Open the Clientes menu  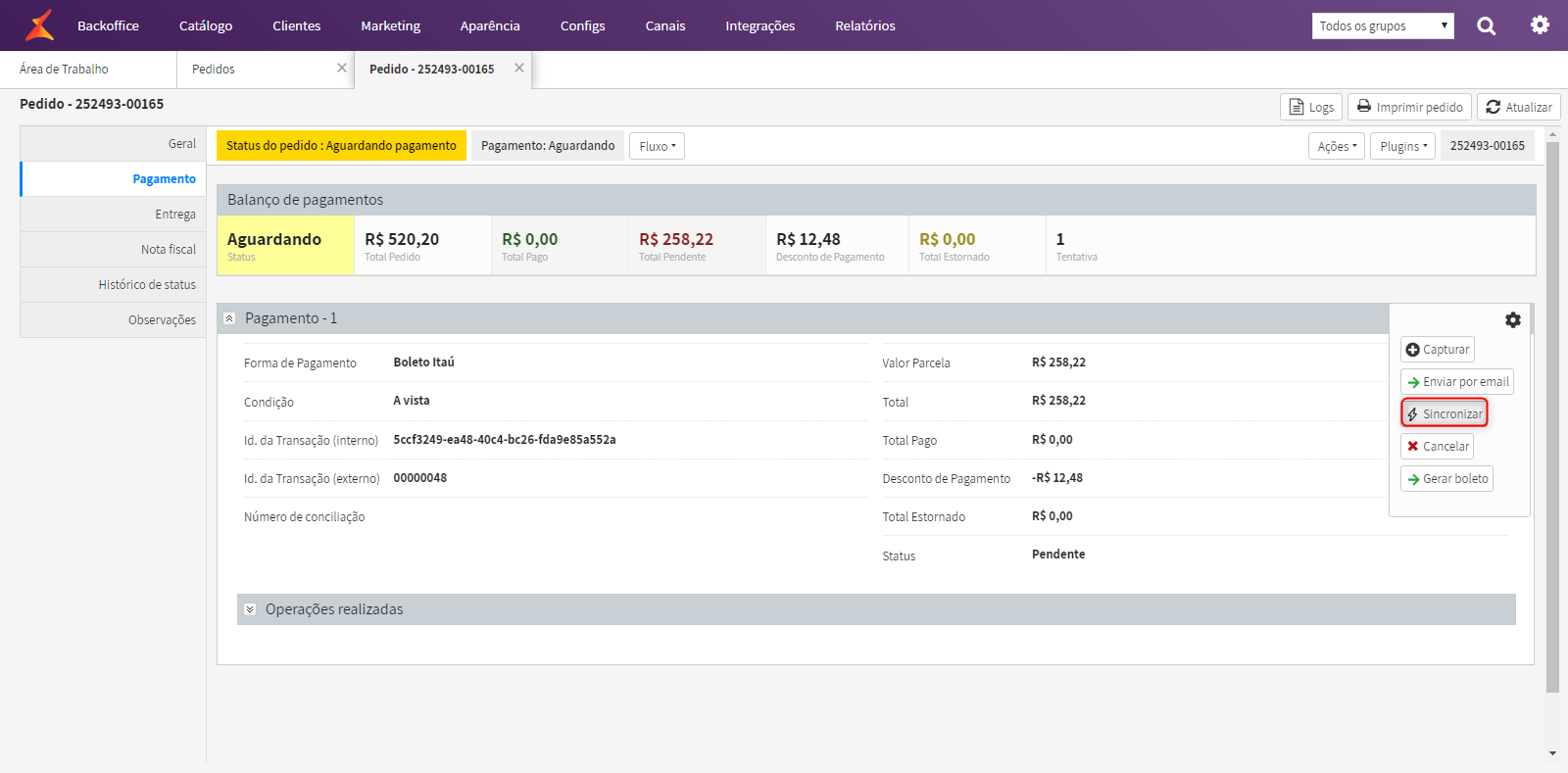point(297,25)
